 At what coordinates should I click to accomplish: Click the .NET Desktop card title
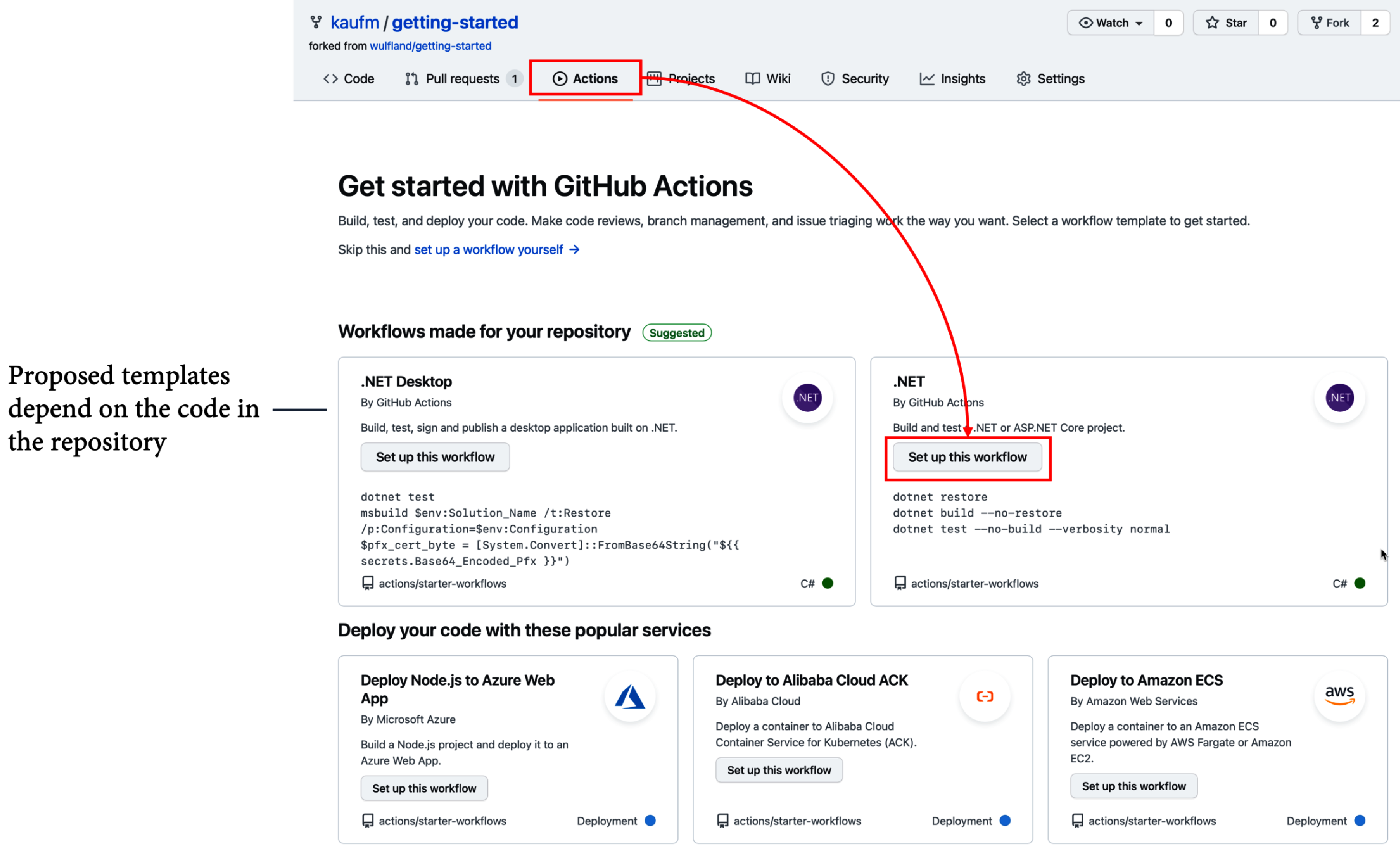click(406, 382)
